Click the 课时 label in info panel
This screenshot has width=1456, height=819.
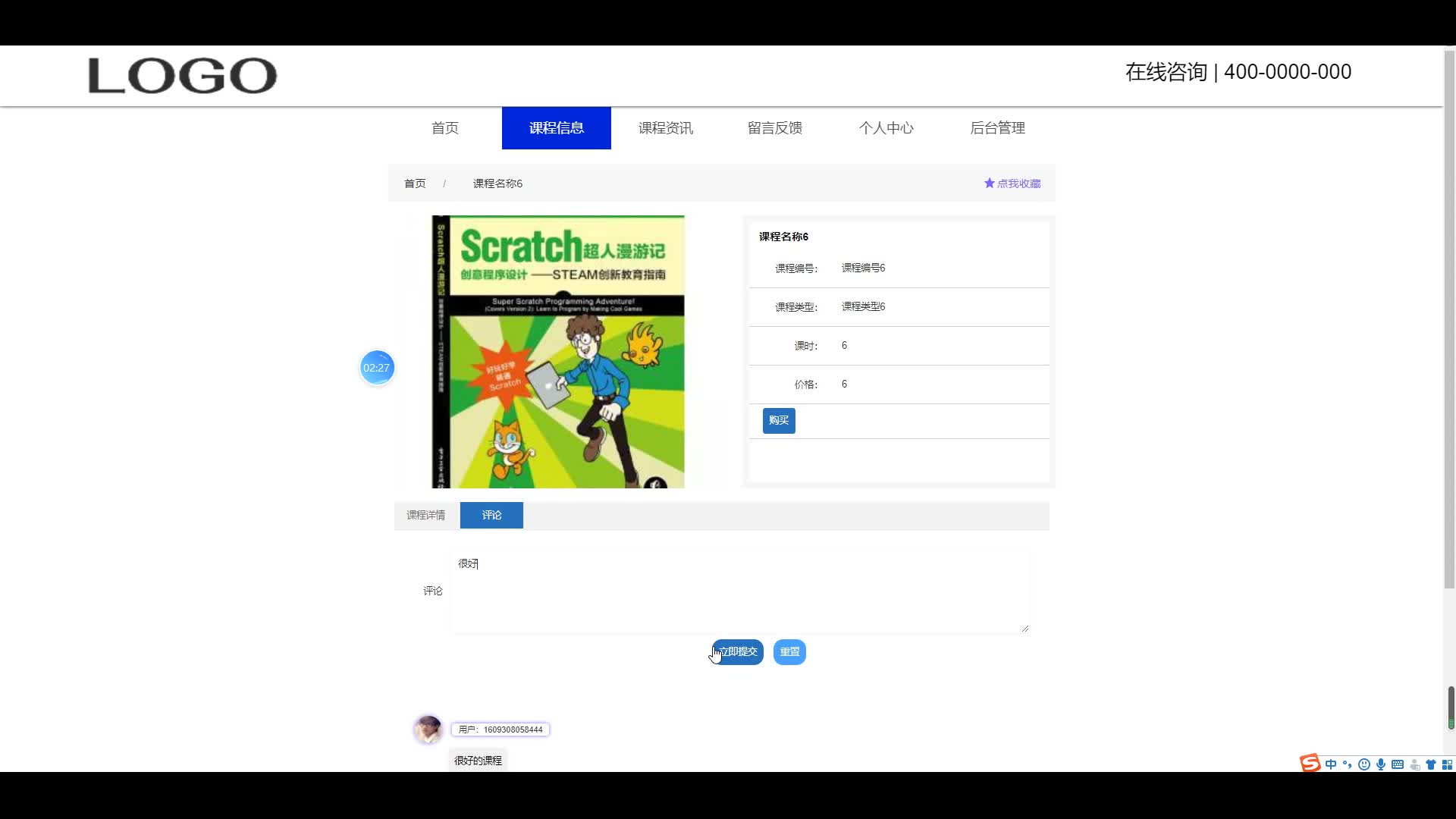pos(805,346)
